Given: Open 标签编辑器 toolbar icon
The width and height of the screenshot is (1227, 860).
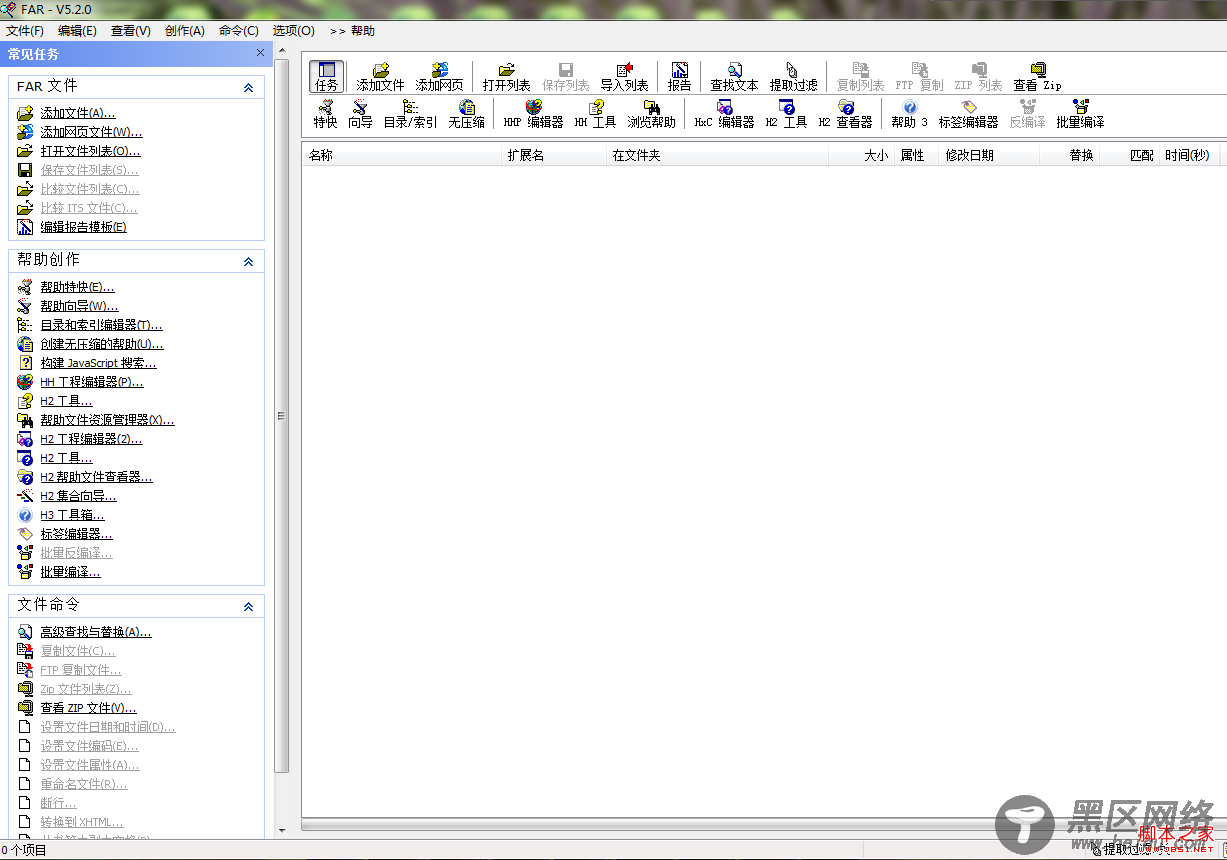Looking at the screenshot, I should (969, 114).
